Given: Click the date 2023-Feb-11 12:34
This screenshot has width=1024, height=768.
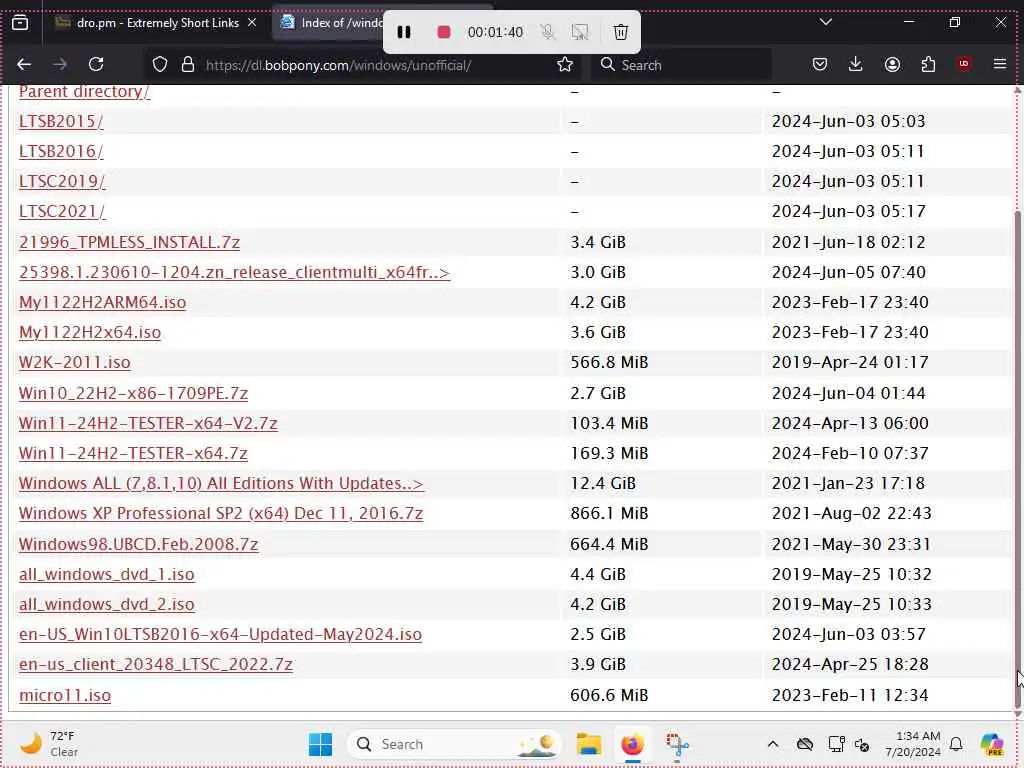Looking at the screenshot, I should click(850, 695).
